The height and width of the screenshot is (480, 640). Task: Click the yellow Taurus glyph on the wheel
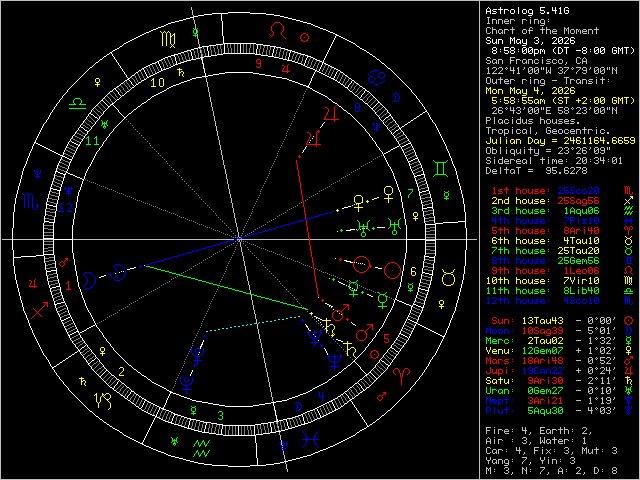(449, 278)
